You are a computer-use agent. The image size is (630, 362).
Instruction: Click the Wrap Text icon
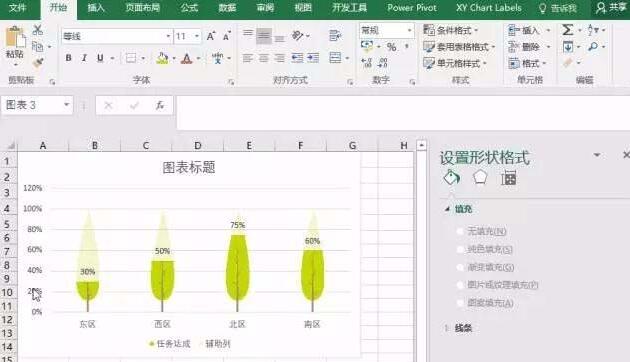[335, 36]
